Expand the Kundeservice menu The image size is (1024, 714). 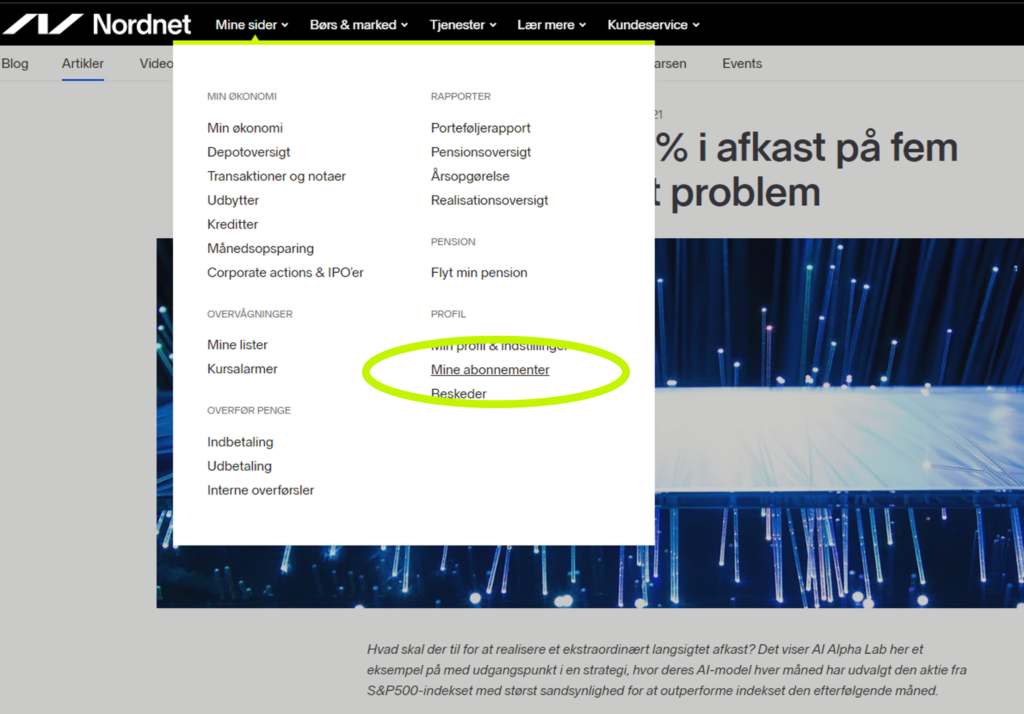click(x=653, y=25)
